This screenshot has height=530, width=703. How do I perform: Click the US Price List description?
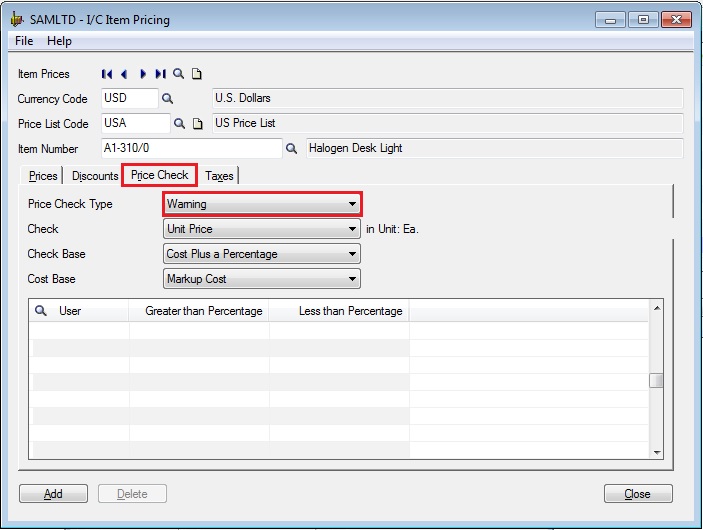click(x=447, y=123)
